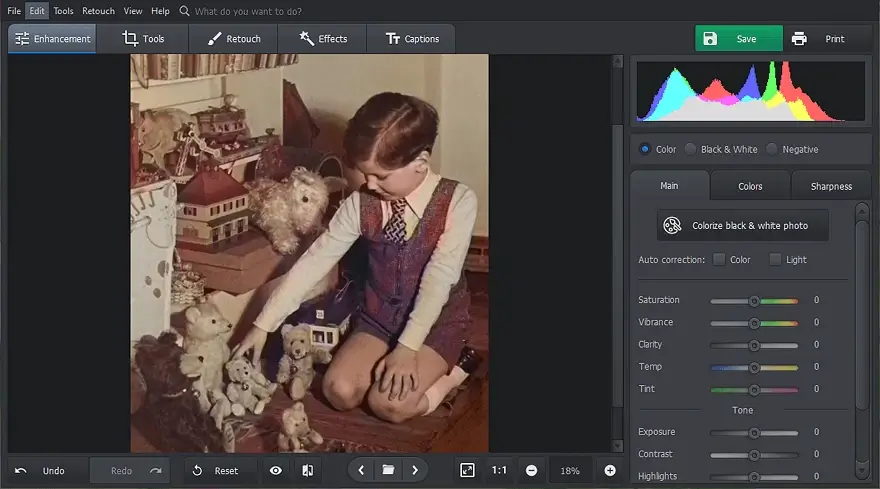Open the folder browse icon
Image resolution: width=880 pixels, height=489 pixels.
[388, 470]
